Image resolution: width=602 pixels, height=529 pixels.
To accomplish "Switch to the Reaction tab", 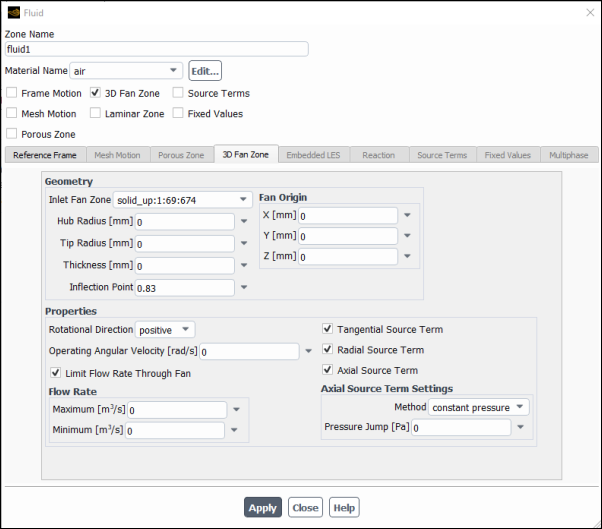I will coord(379,155).
